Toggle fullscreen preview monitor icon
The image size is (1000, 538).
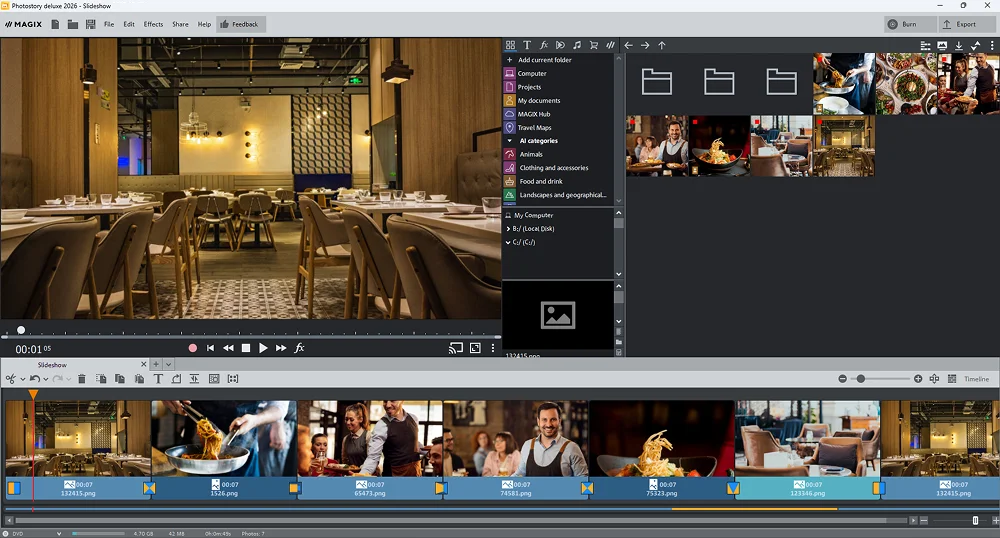pos(475,348)
